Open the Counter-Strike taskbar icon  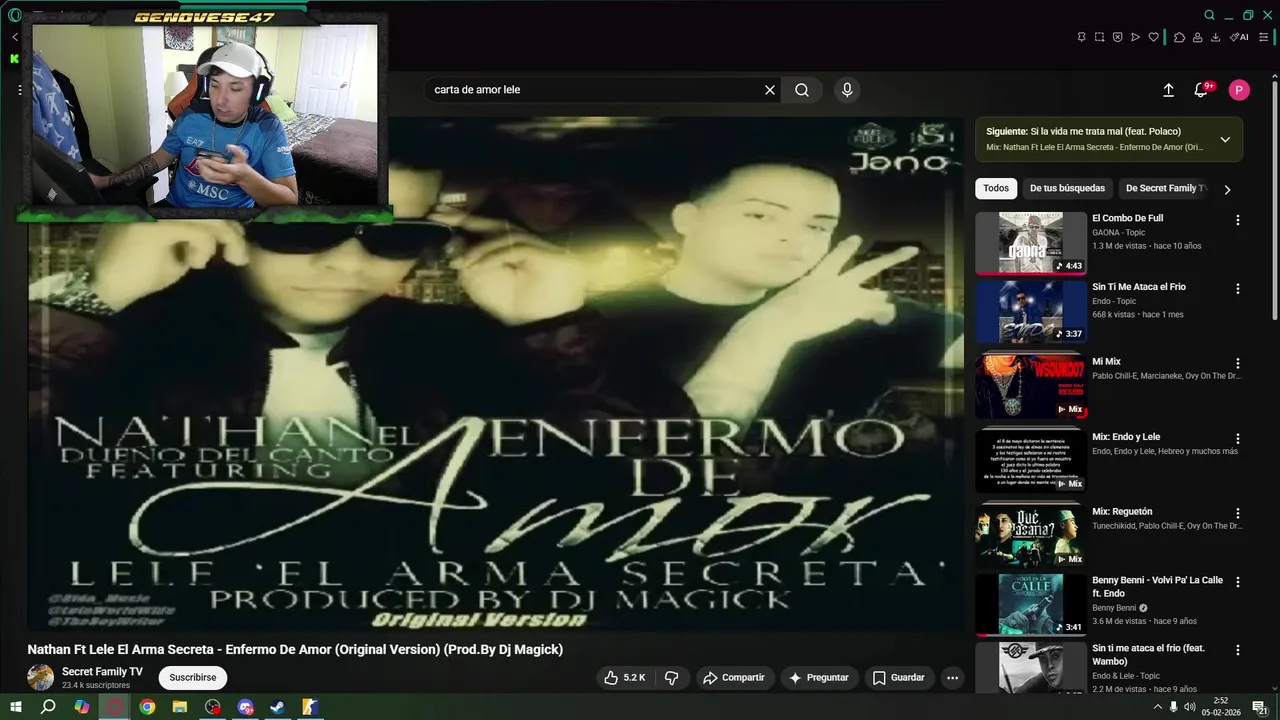coord(311,707)
